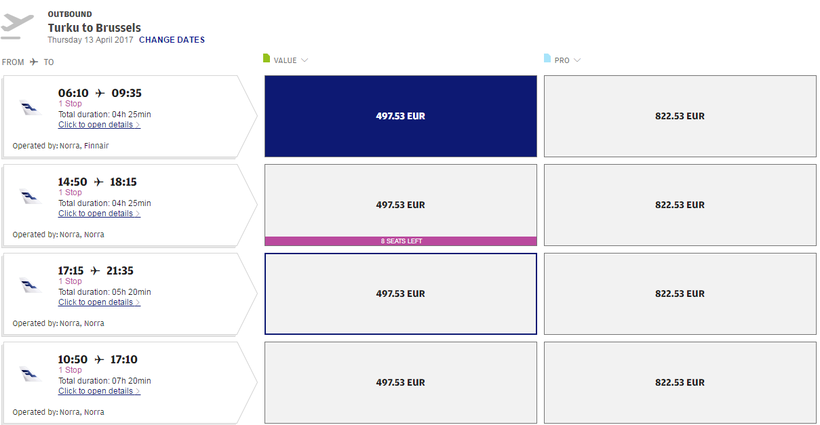Click Finnair logo on 17:15 flight

click(29, 286)
